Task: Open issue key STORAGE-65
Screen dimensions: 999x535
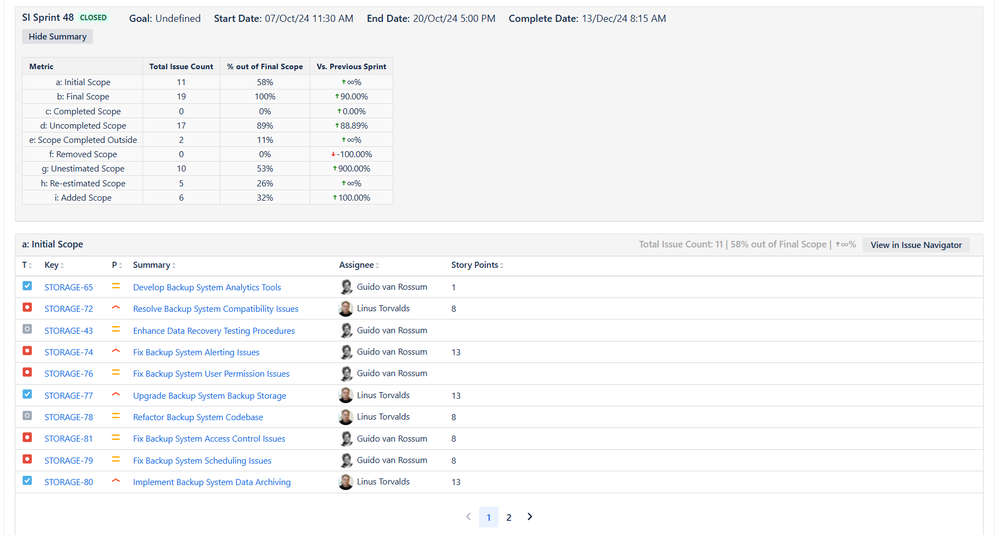Action: click(x=68, y=287)
